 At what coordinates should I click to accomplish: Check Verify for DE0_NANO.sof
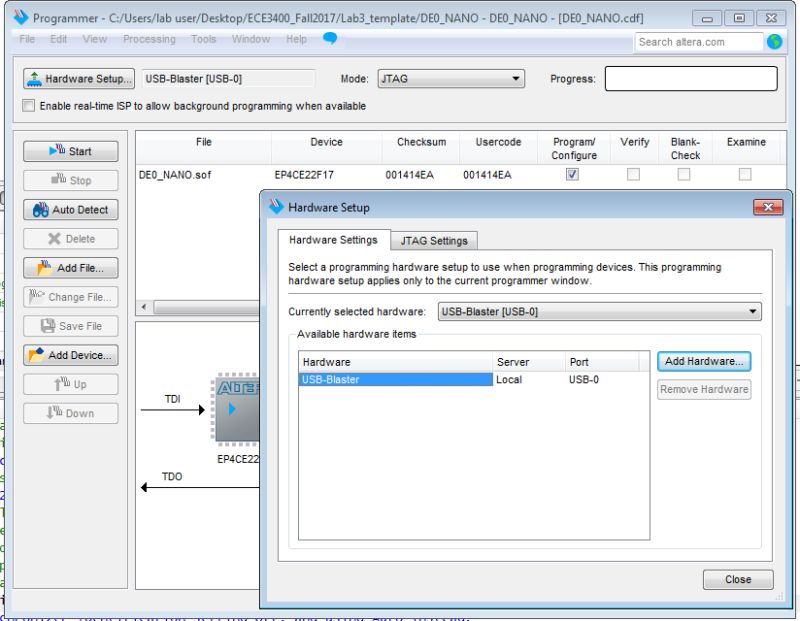coord(633,175)
